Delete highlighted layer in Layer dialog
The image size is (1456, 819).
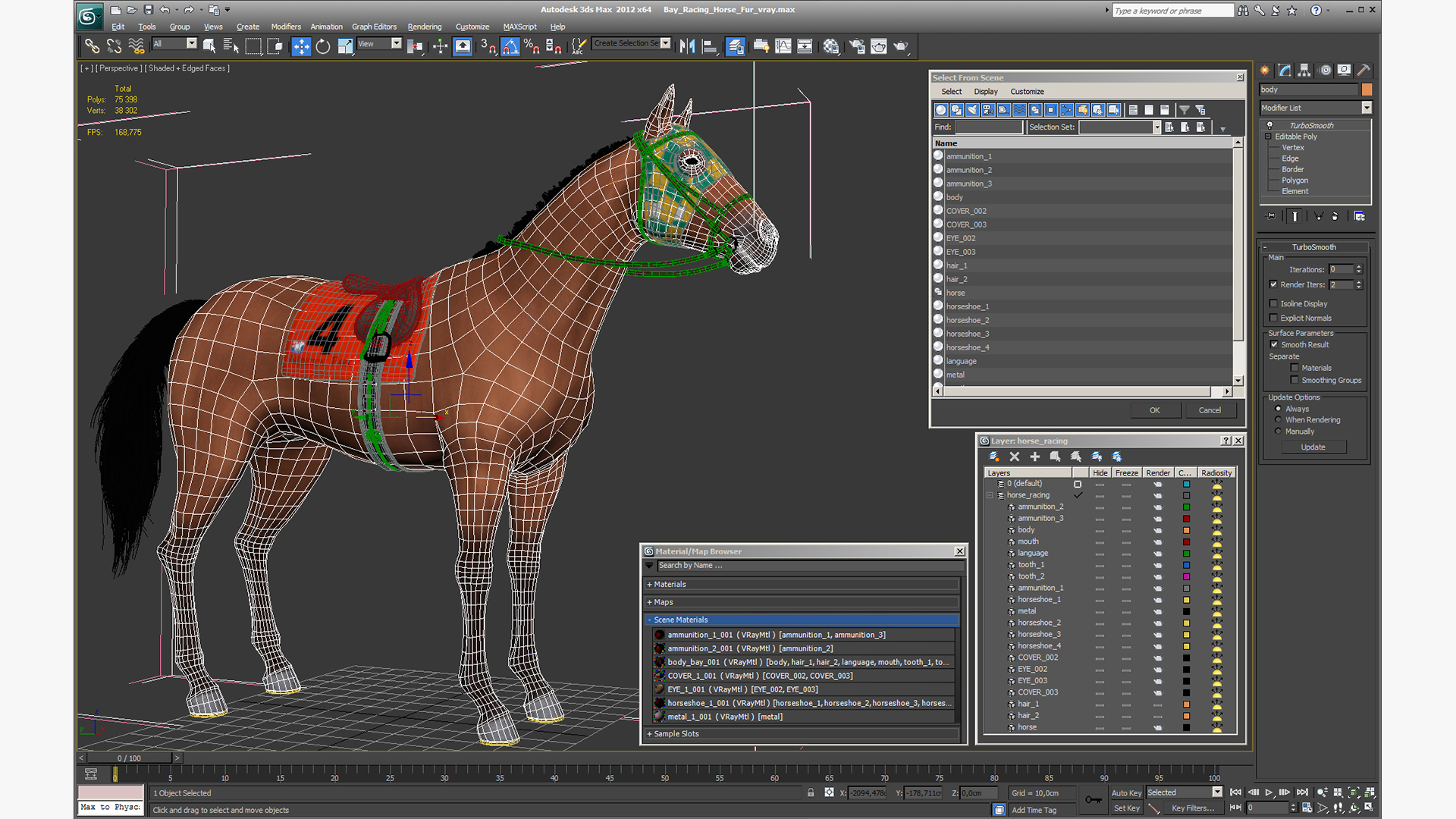1015,457
